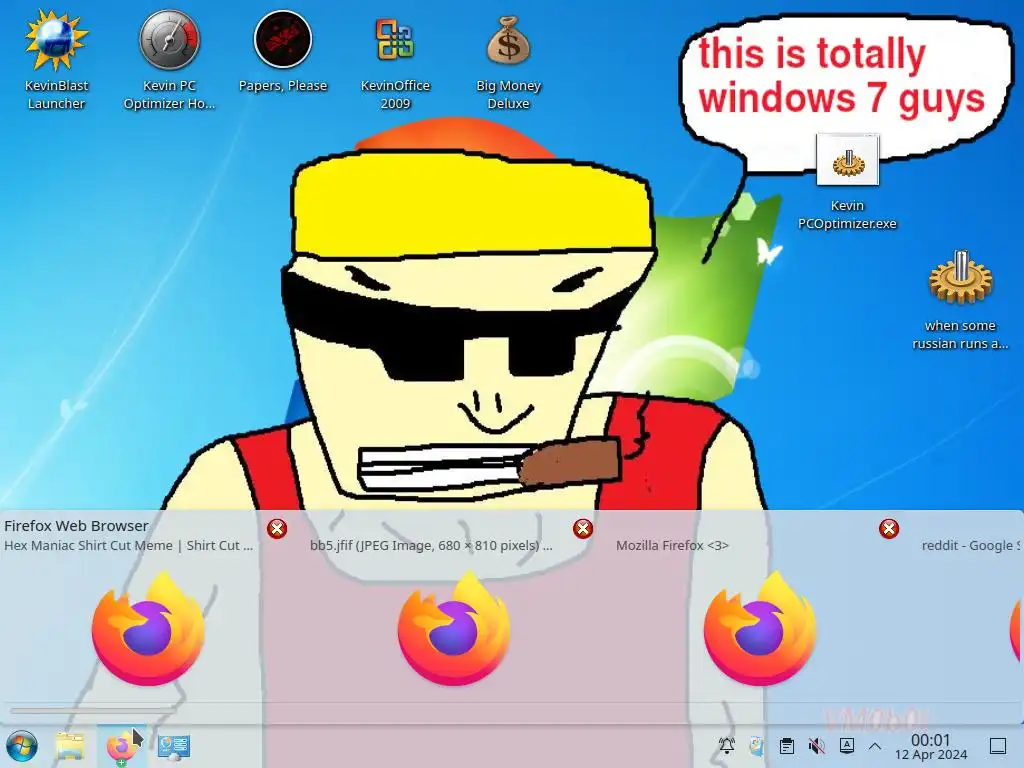Image resolution: width=1024 pixels, height=768 pixels.
Task: Open the KevinBlast Launcher desktop icon
Action: [56, 59]
